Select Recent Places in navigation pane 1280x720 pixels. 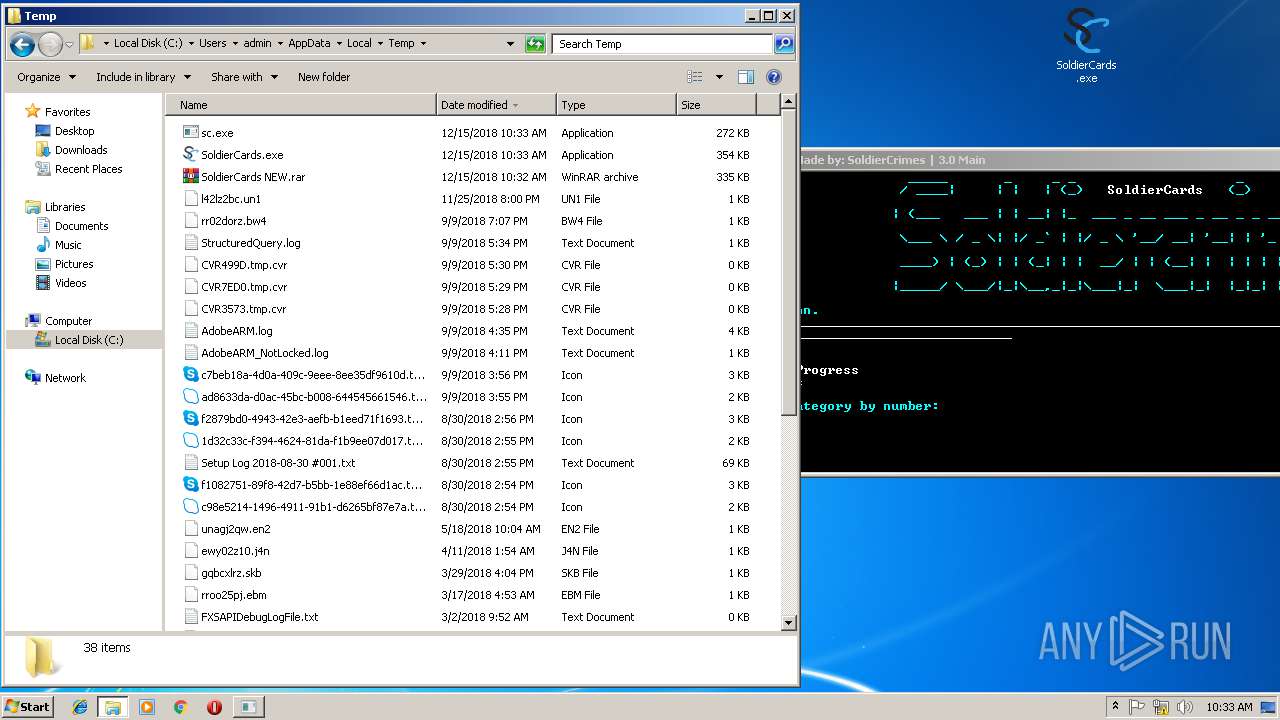tap(88, 169)
